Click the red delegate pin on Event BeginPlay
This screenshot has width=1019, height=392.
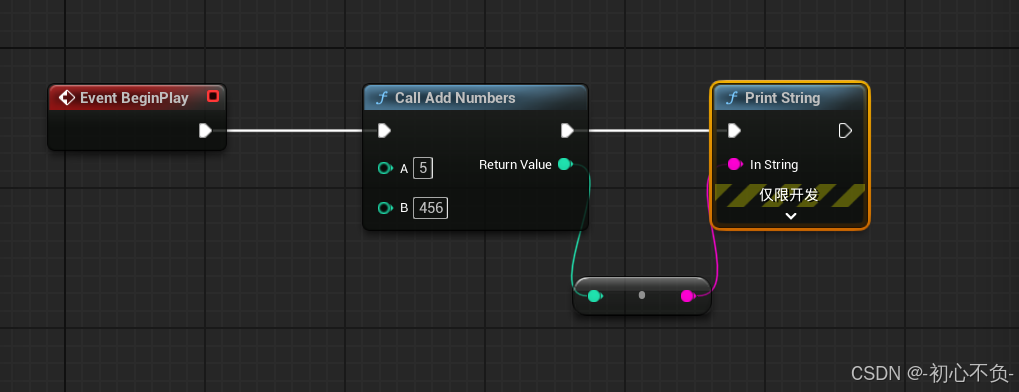coord(213,97)
